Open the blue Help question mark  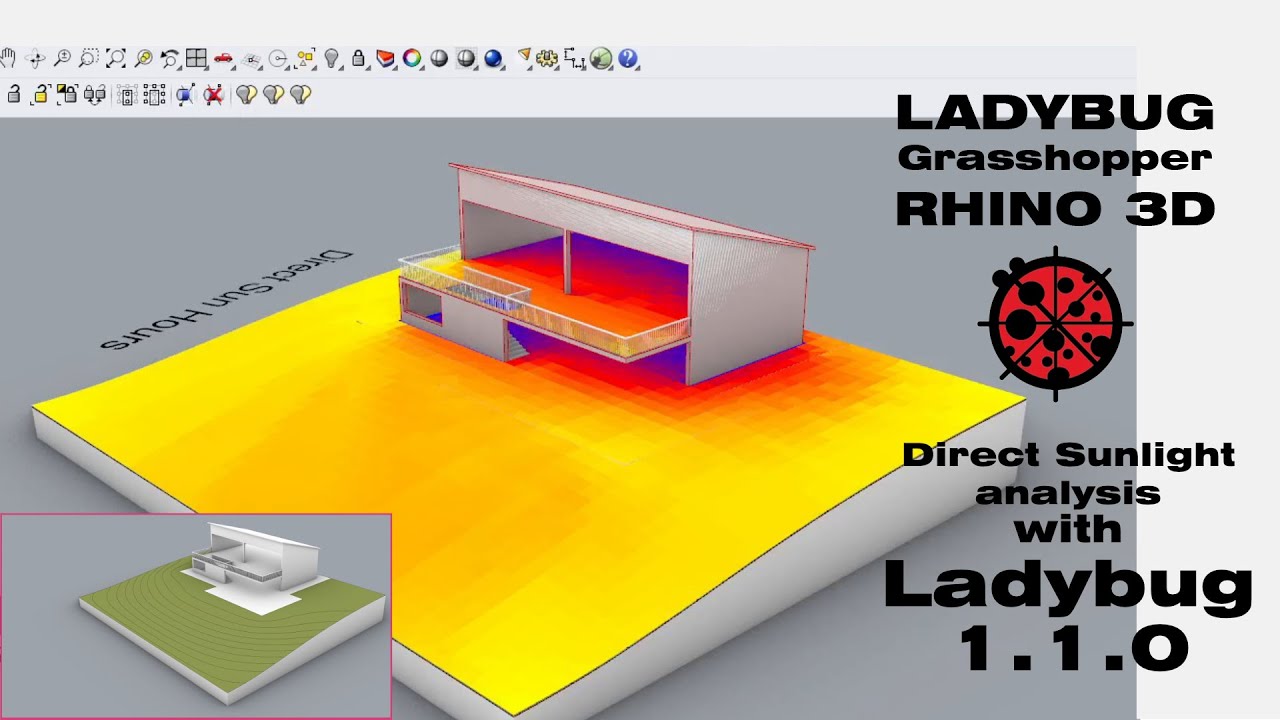(x=628, y=58)
